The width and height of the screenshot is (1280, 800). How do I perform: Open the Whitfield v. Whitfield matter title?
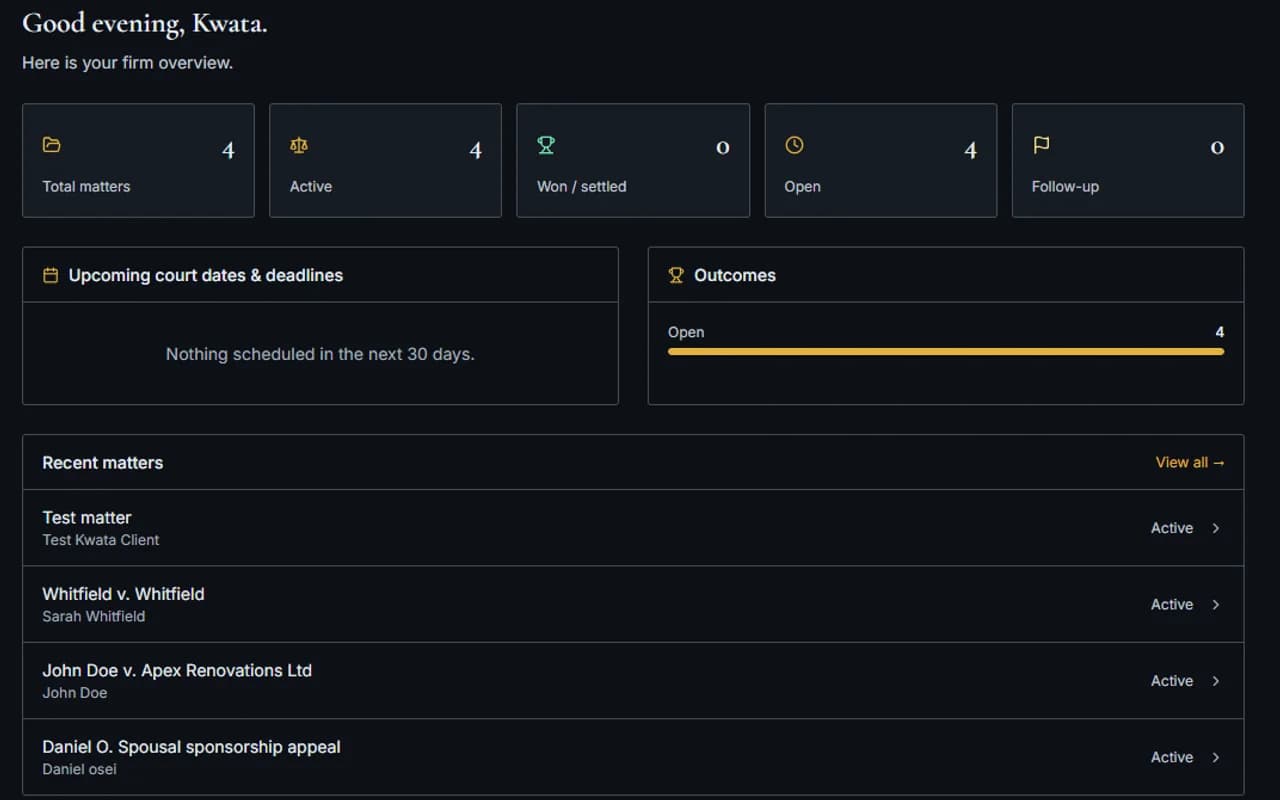click(x=123, y=594)
